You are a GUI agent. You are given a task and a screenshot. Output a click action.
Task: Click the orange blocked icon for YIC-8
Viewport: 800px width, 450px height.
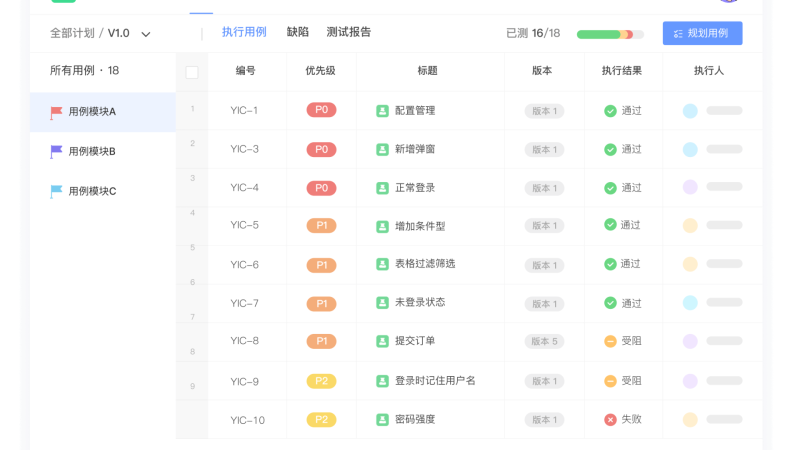[x=610, y=341]
